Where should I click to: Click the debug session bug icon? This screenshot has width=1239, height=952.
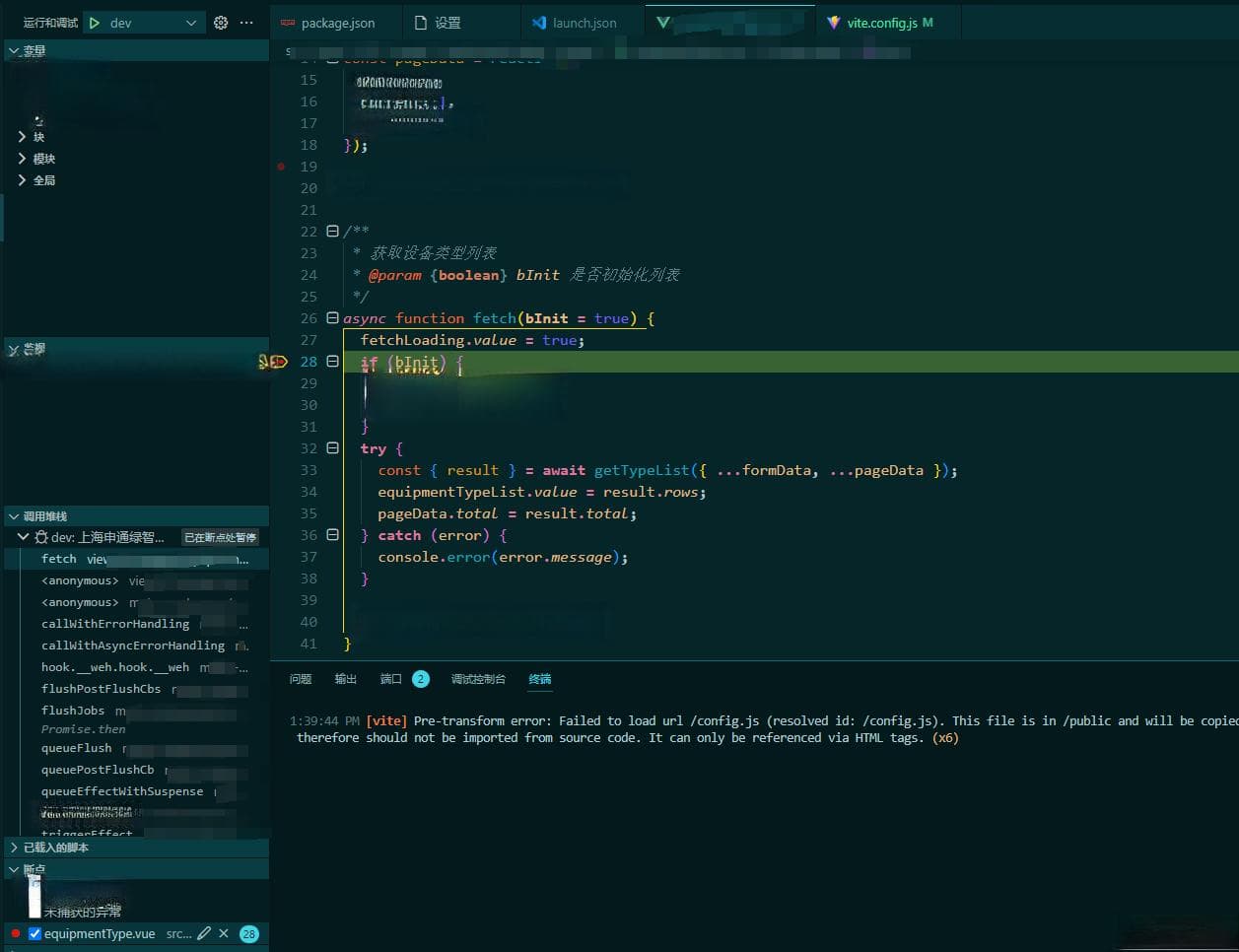(x=40, y=537)
